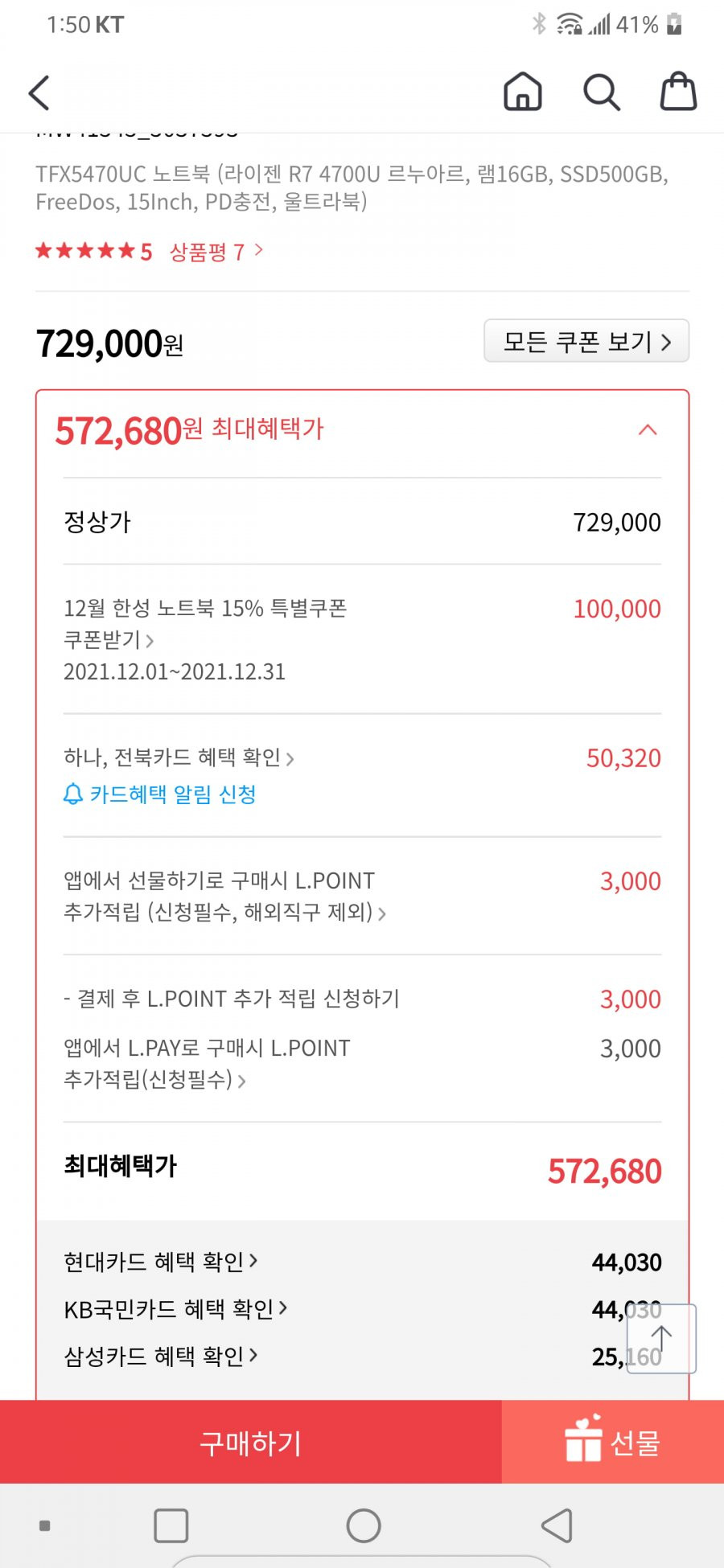The image size is (724, 1568).
Task: Open 하나, 전북카드 혜택 확인 link
Action: [x=179, y=757]
